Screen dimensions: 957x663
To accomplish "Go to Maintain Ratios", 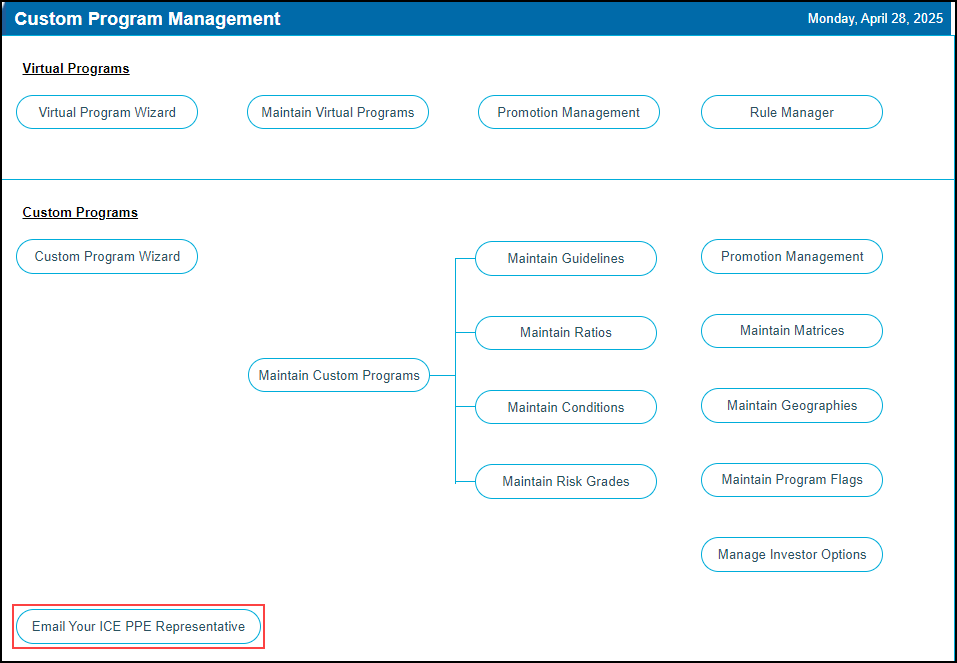I will click(566, 333).
